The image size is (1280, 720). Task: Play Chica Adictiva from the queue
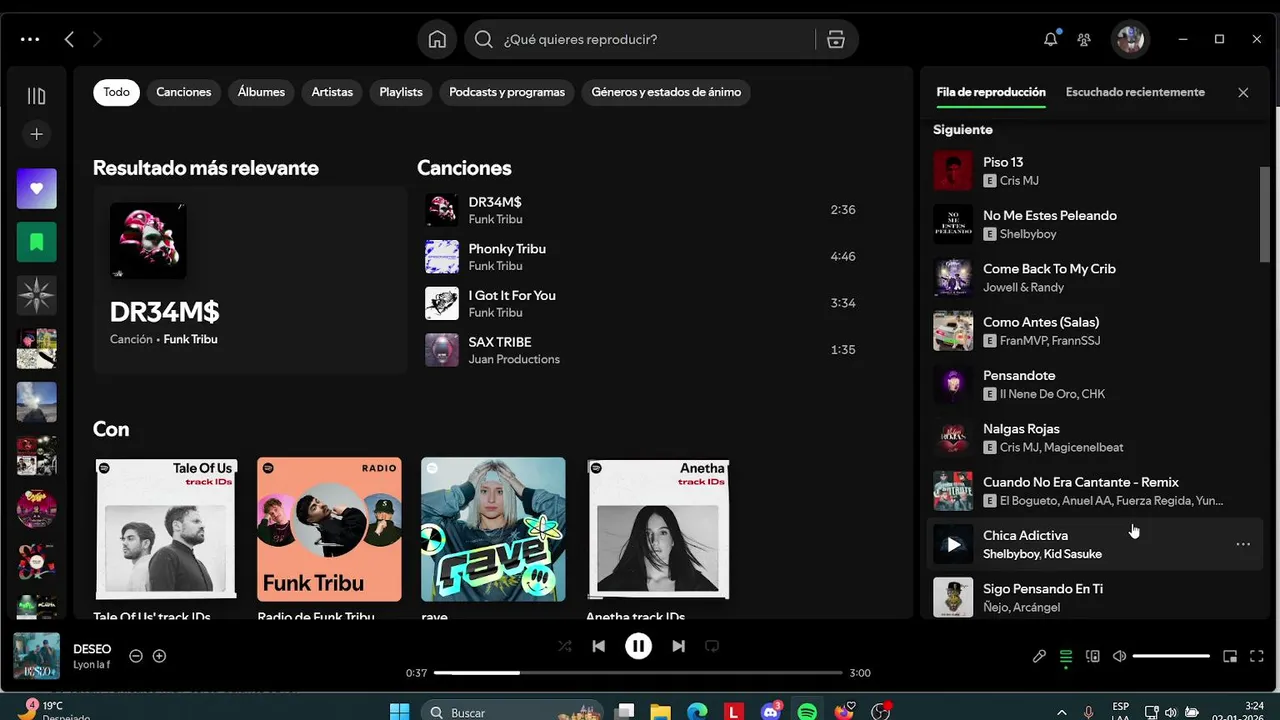pos(953,545)
